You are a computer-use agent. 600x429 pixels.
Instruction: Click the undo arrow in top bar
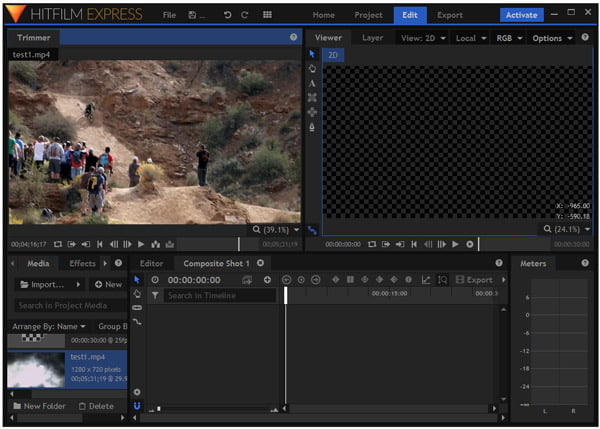coord(229,15)
